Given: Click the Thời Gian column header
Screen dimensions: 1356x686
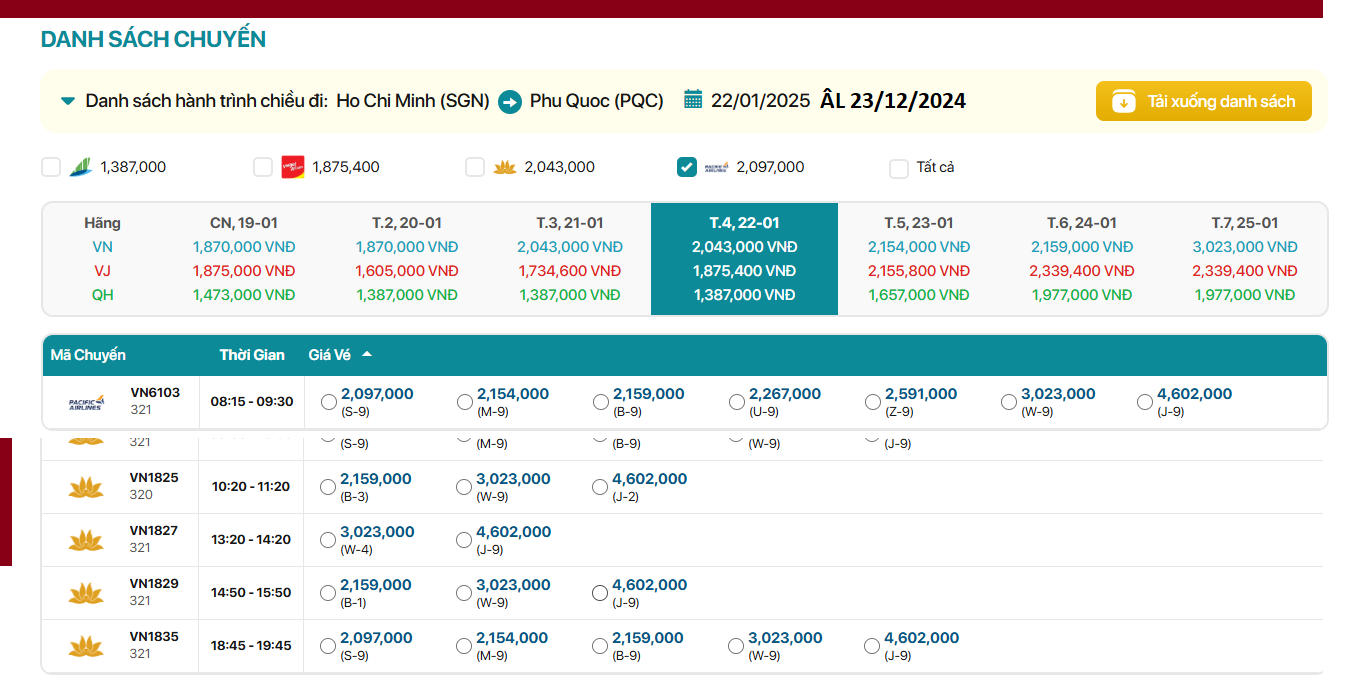Looking at the screenshot, I should (x=252, y=355).
